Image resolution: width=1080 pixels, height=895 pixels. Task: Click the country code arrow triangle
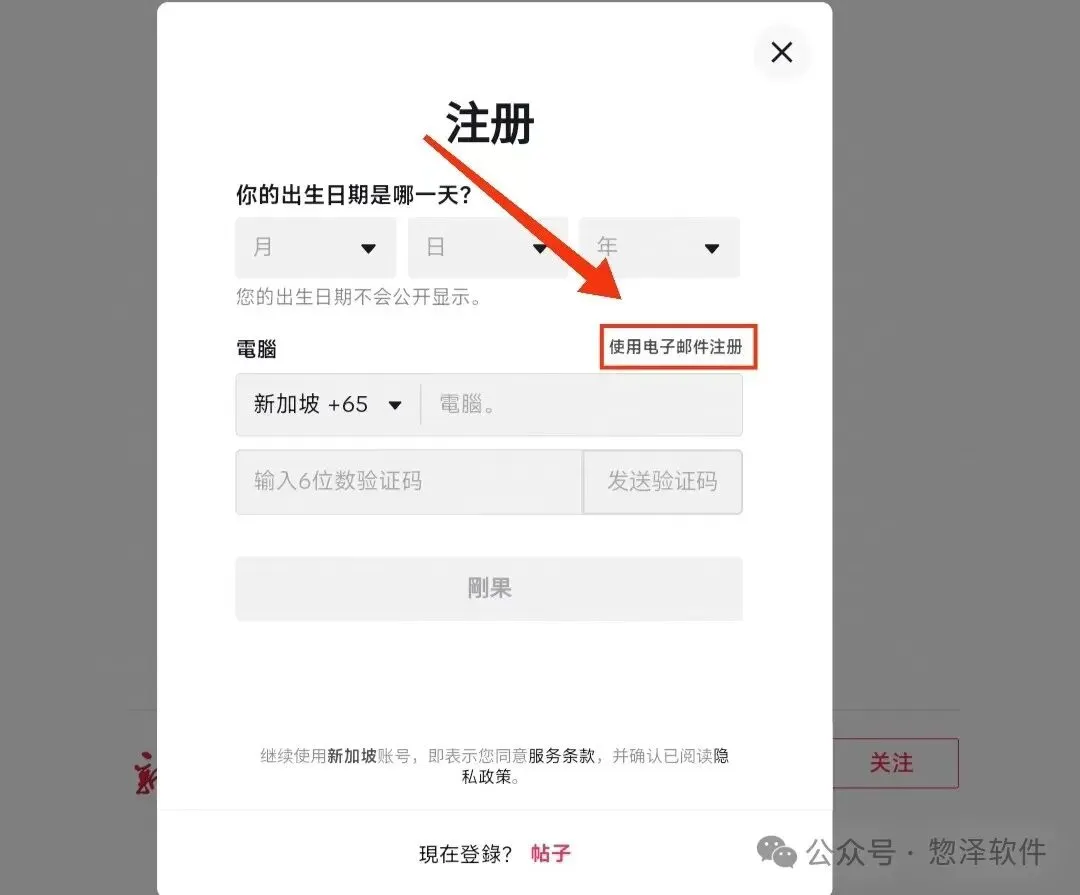(395, 405)
